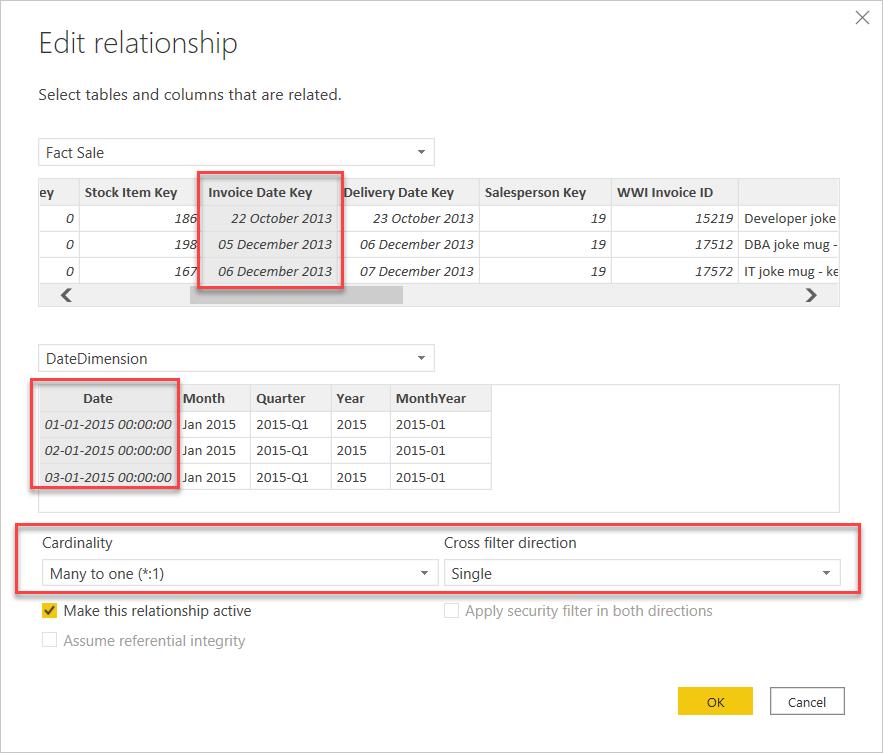Choose the MonthYear column header

click(x=430, y=398)
